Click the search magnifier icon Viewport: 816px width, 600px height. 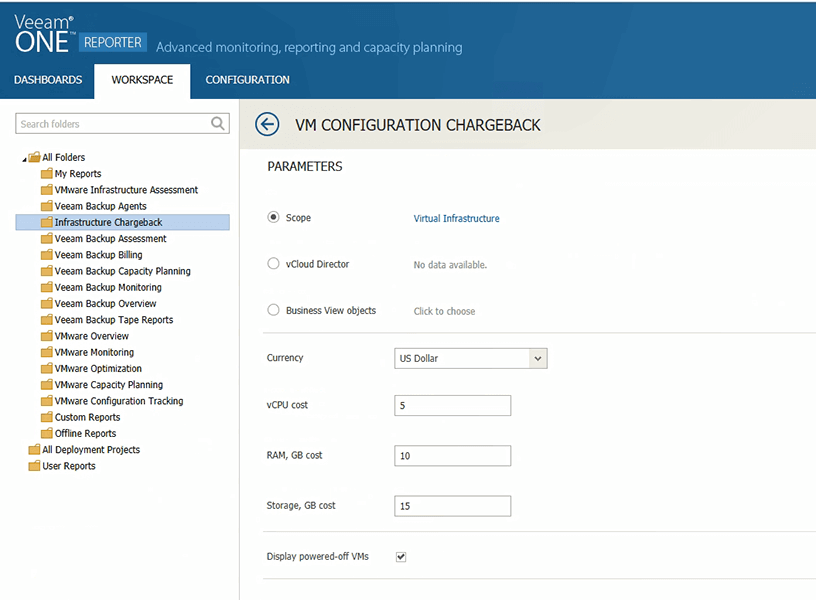pyautogui.click(x=218, y=123)
